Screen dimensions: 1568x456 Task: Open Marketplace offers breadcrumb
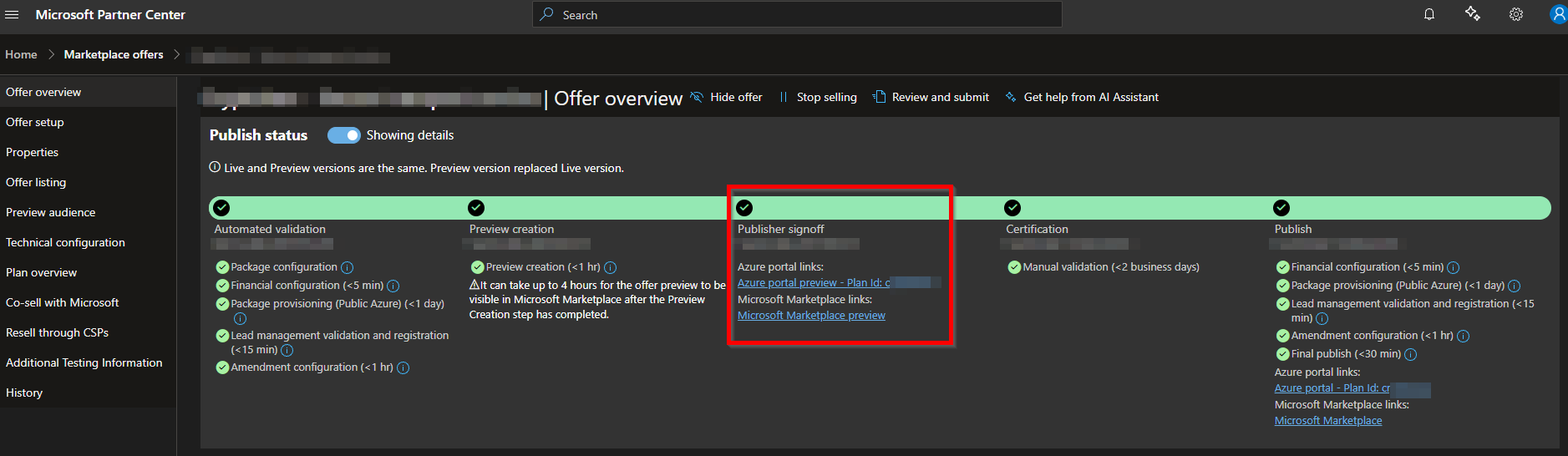point(114,54)
